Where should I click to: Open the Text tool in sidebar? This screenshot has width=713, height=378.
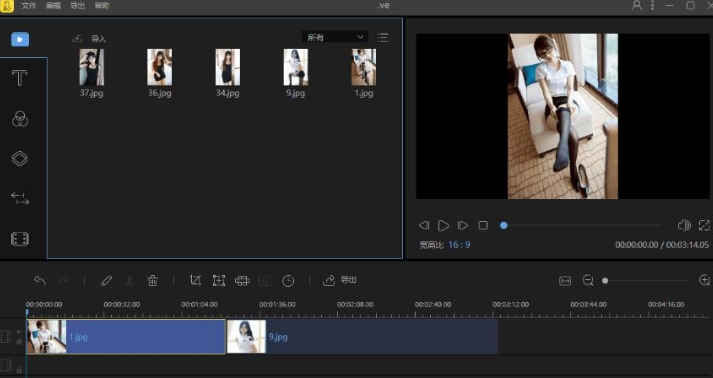[20, 78]
